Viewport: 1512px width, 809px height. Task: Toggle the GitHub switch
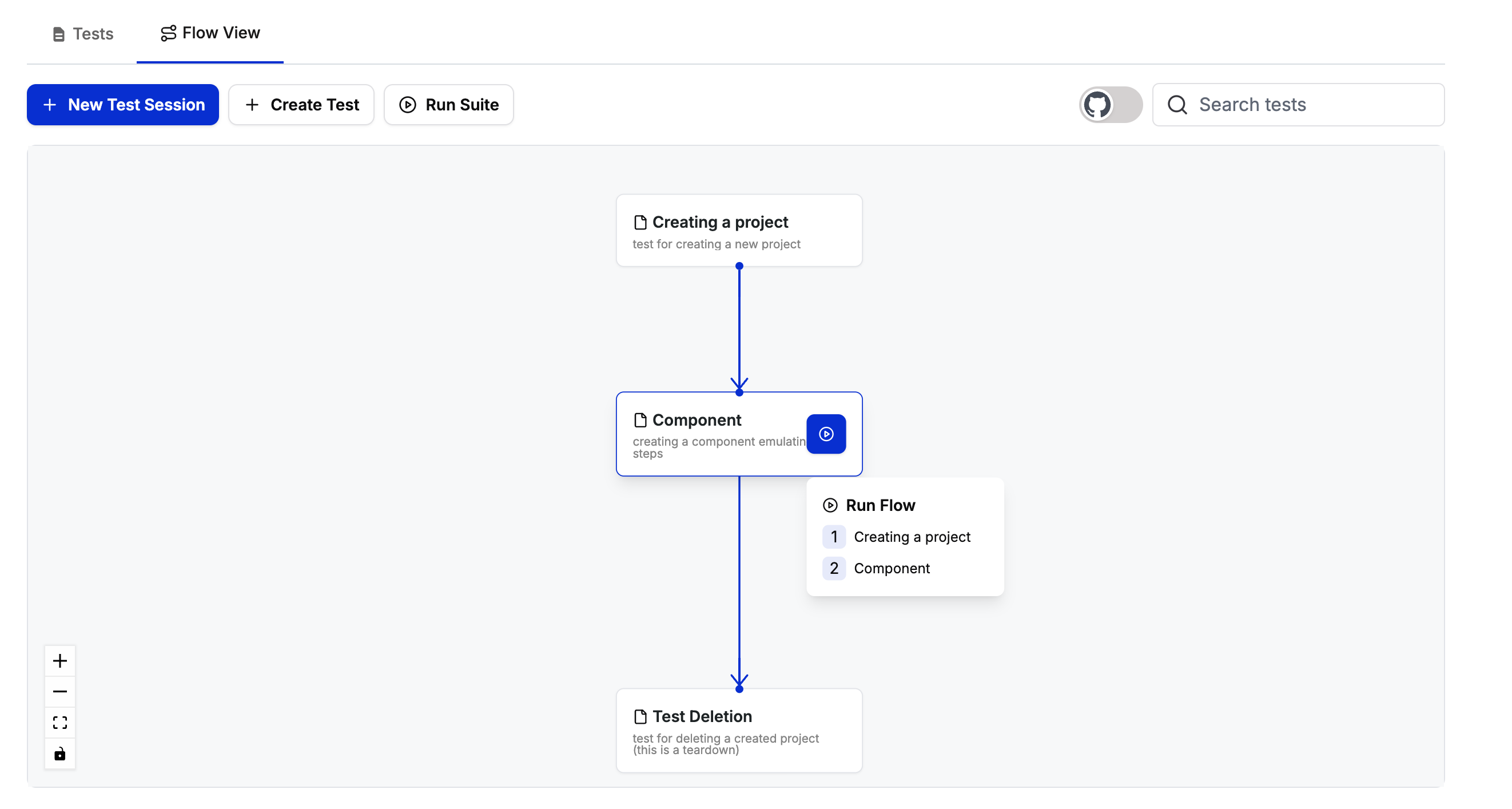pyautogui.click(x=1110, y=105)
